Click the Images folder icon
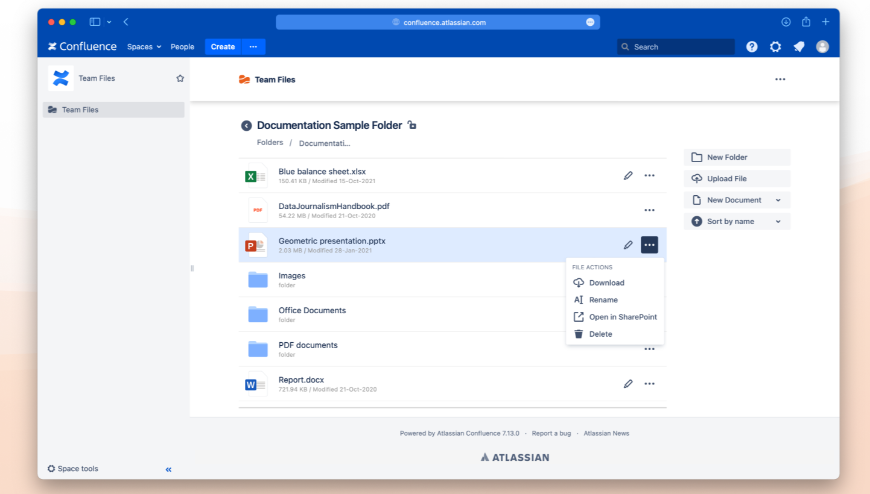The height and width of the screenshot is (494, 870). pyautogui.click(x=257, y=279)
